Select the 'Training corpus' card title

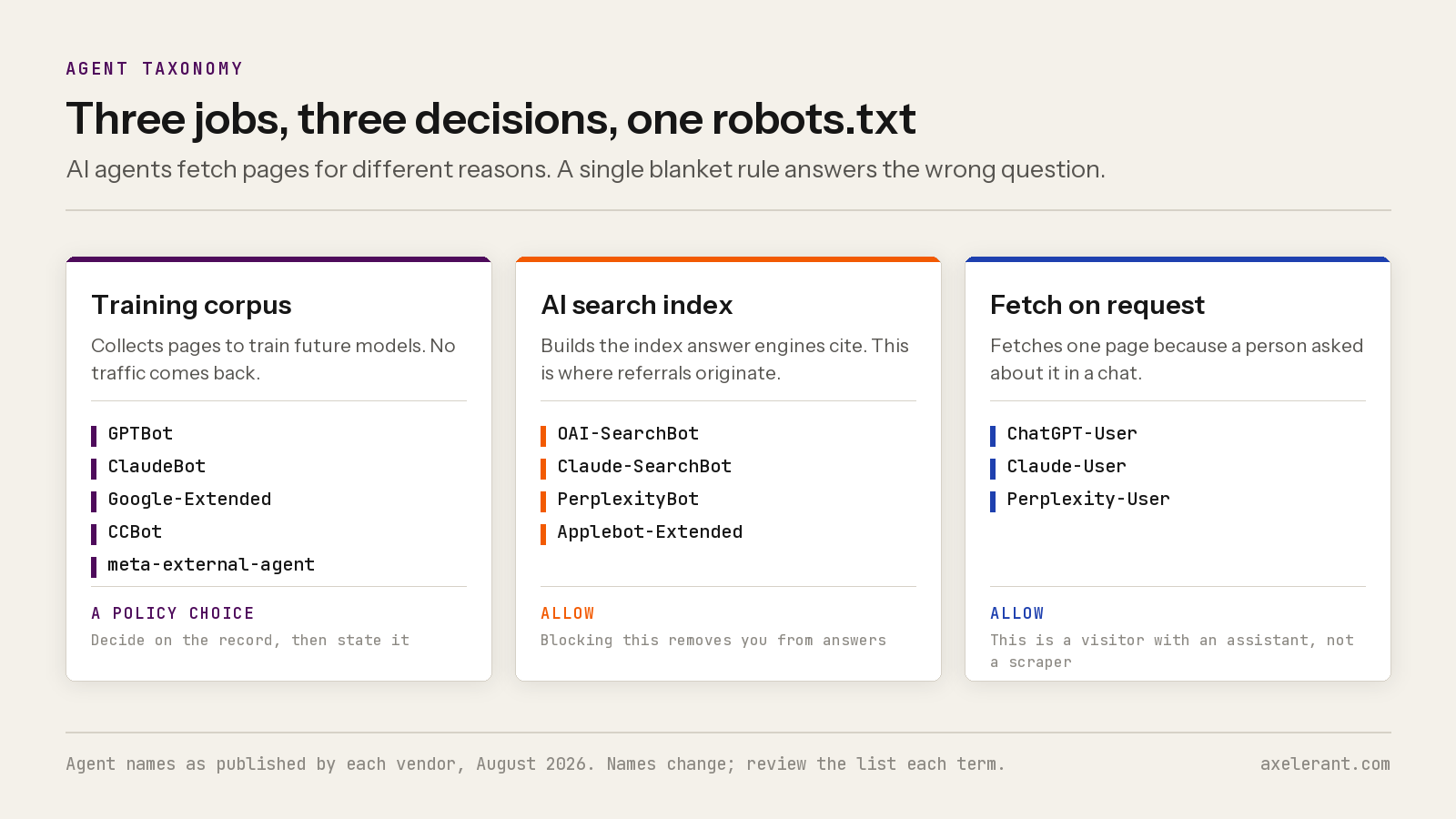[x=191, y=305]
